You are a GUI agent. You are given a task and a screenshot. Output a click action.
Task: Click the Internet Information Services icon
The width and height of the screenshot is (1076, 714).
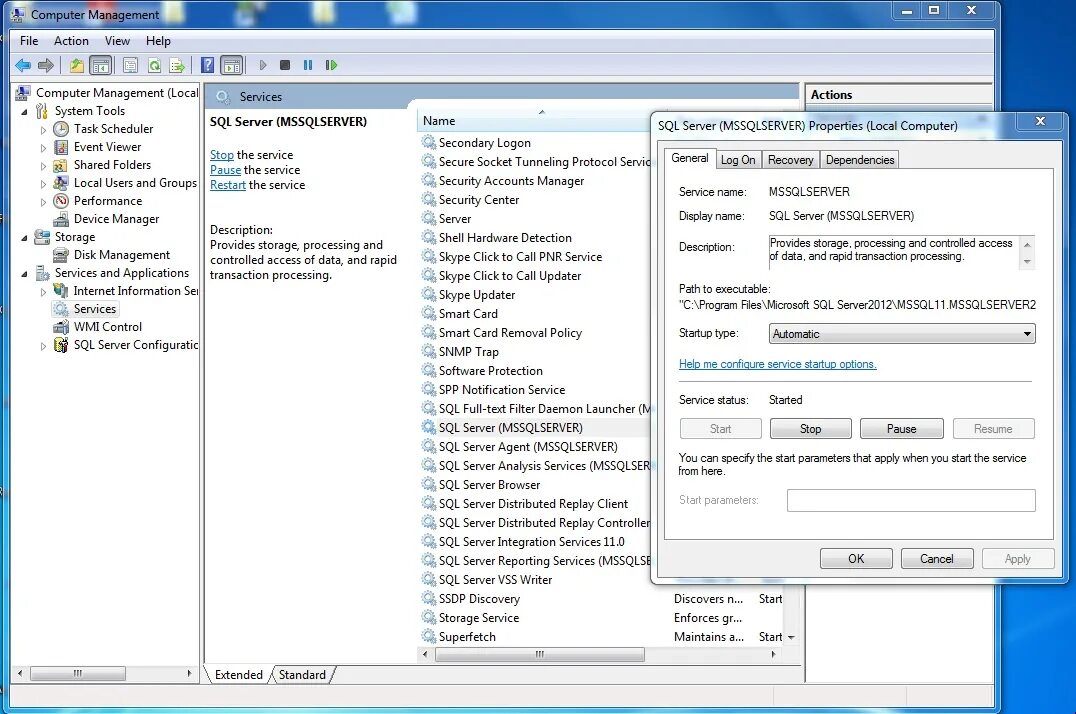tap(61, 291)
